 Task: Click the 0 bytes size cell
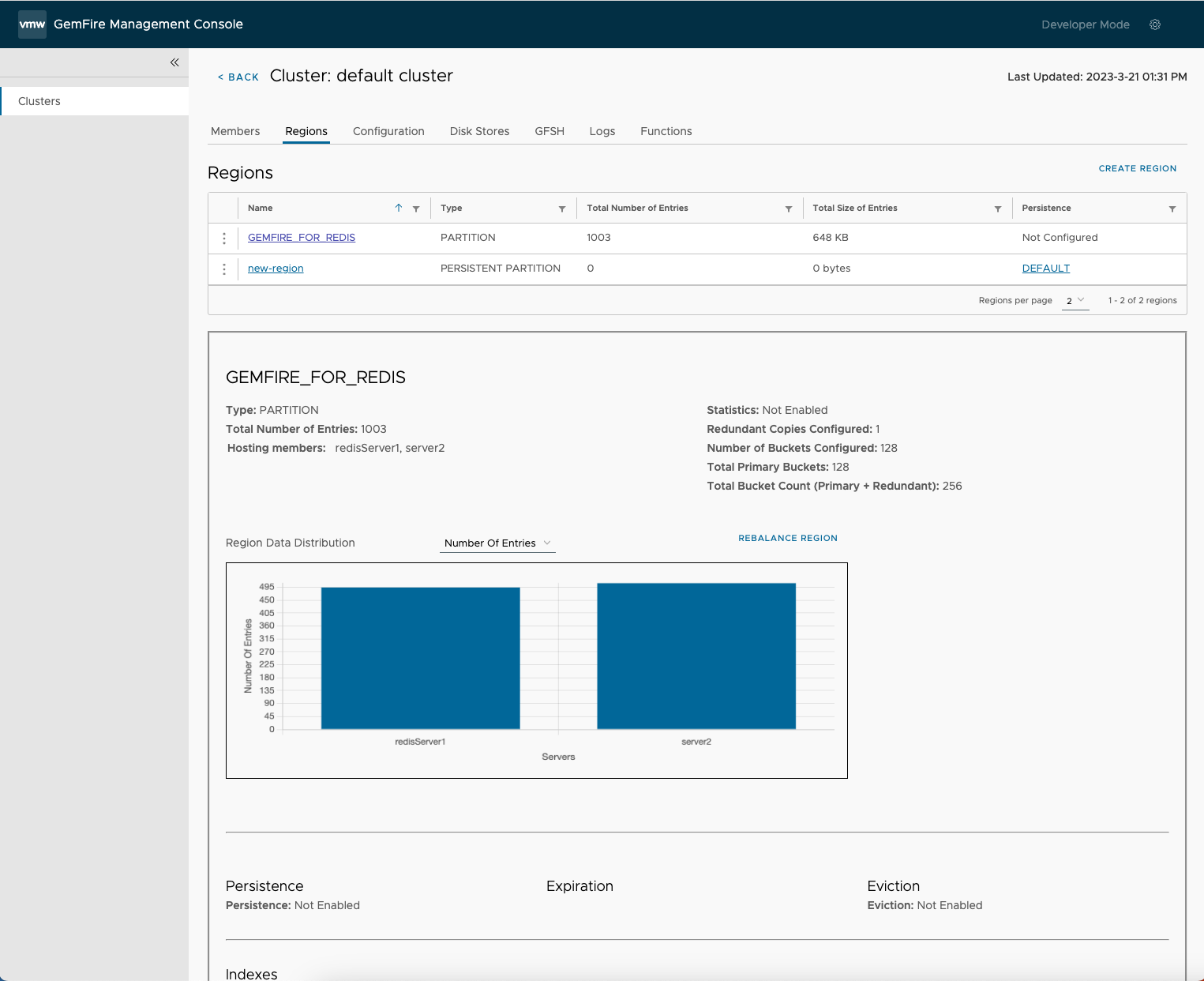(831, 269)
